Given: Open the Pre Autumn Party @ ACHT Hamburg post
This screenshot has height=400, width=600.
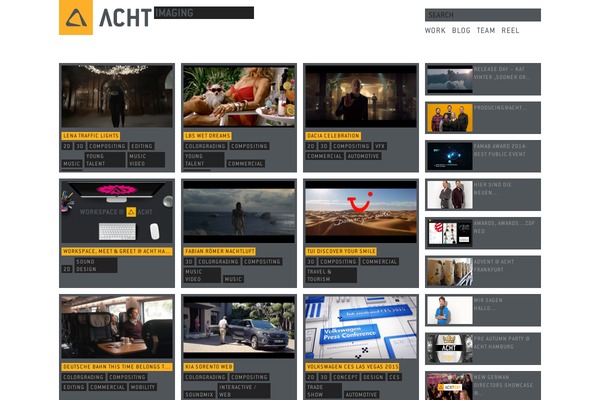Looking at the screenshot, I should point(483,348).
